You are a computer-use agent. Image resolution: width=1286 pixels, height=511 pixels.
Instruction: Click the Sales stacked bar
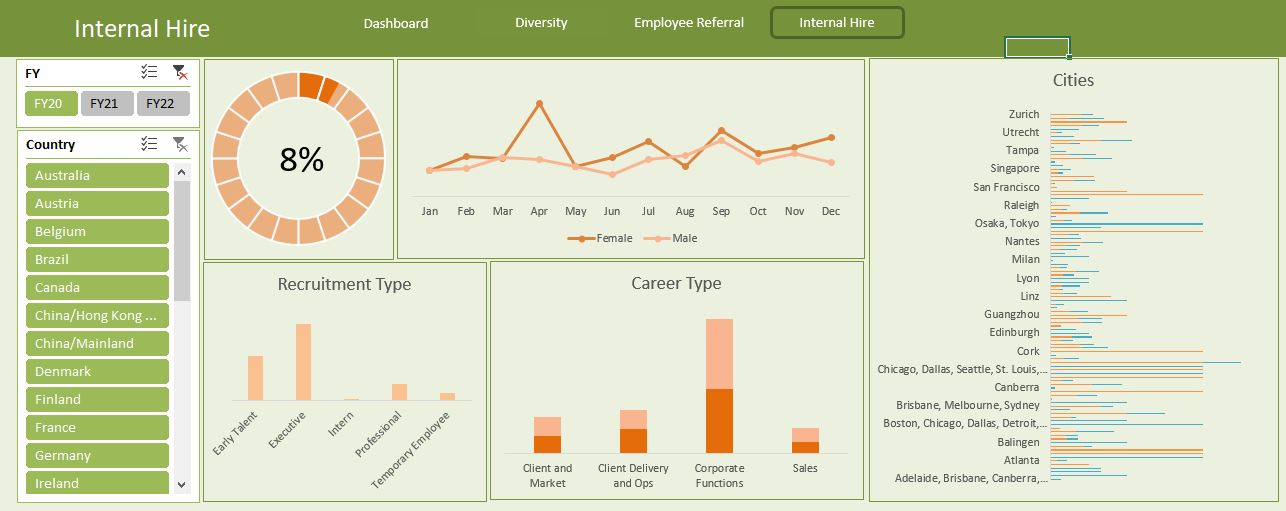[805, 440]
